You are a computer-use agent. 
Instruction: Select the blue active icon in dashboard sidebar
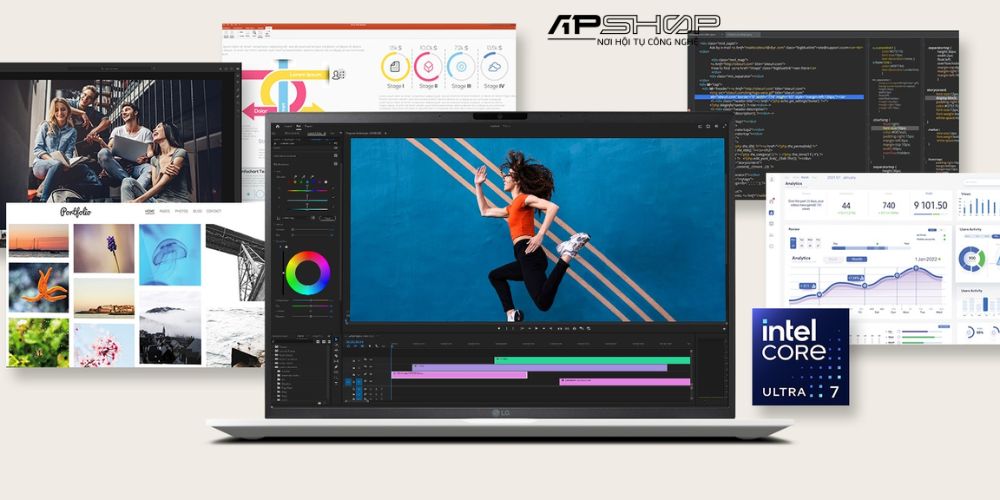771,212
